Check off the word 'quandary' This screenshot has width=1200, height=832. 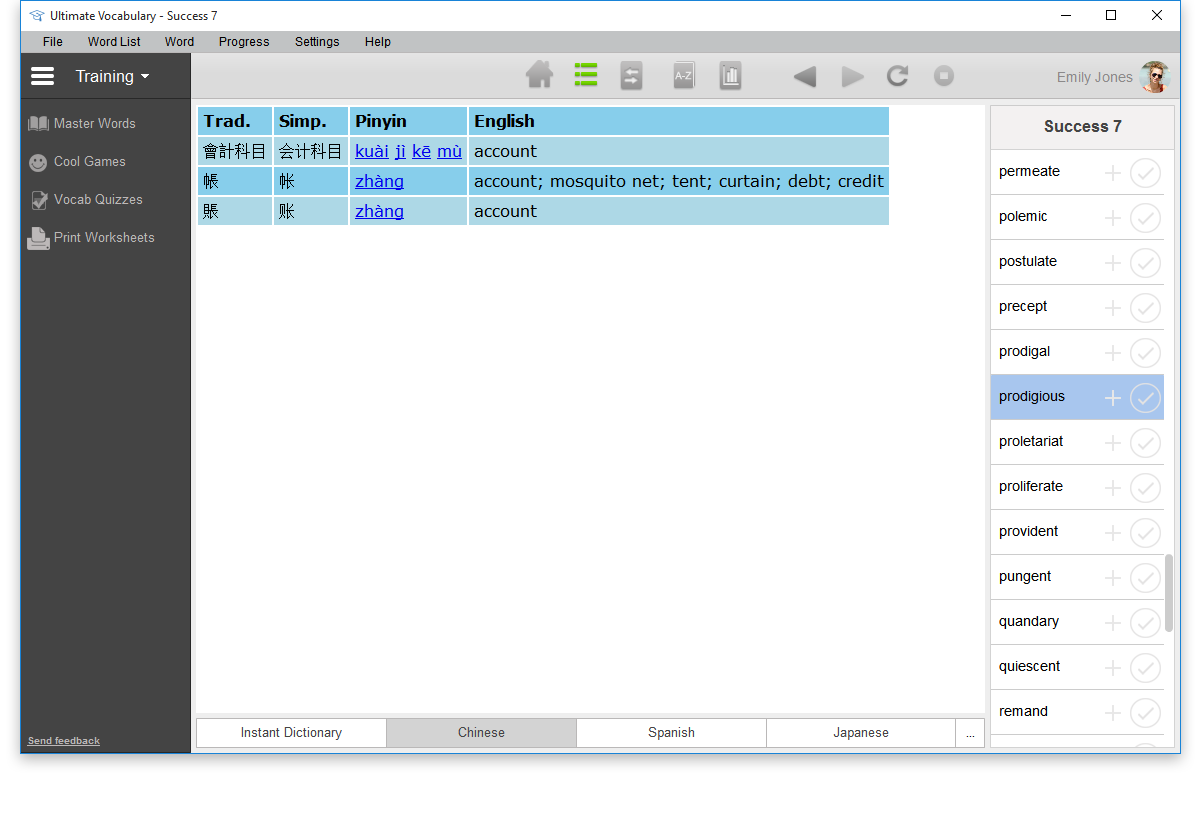click(x=1145, y=623)
